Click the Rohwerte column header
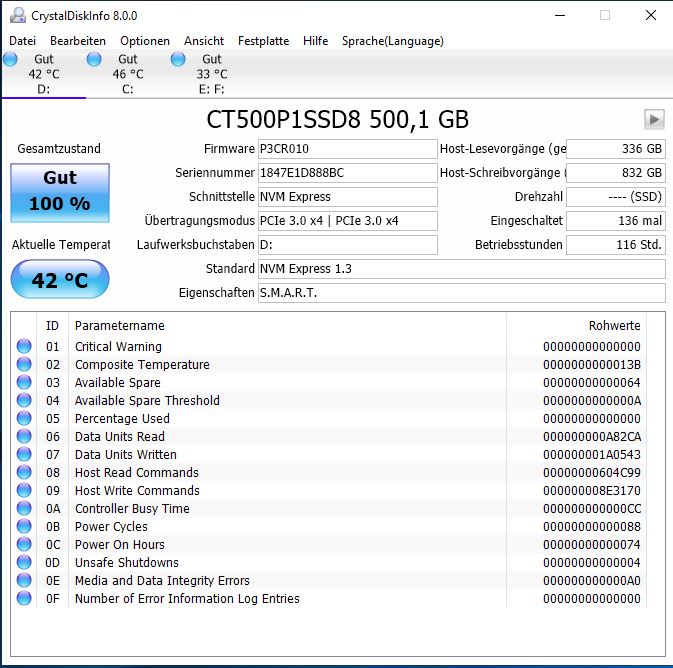This screenshot has height=668, width=673. point(615,326)
